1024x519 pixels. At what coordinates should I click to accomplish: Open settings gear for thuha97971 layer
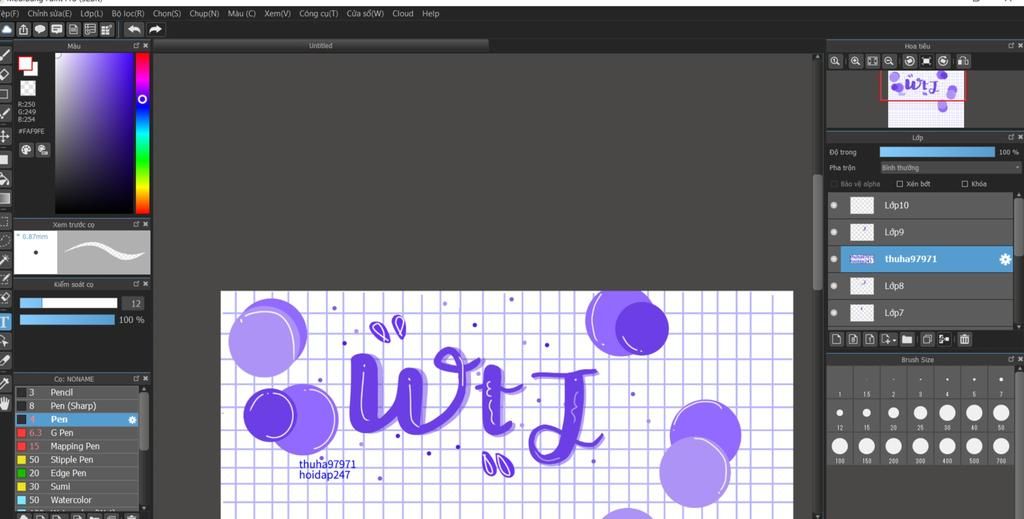(x=1005, y=259)
